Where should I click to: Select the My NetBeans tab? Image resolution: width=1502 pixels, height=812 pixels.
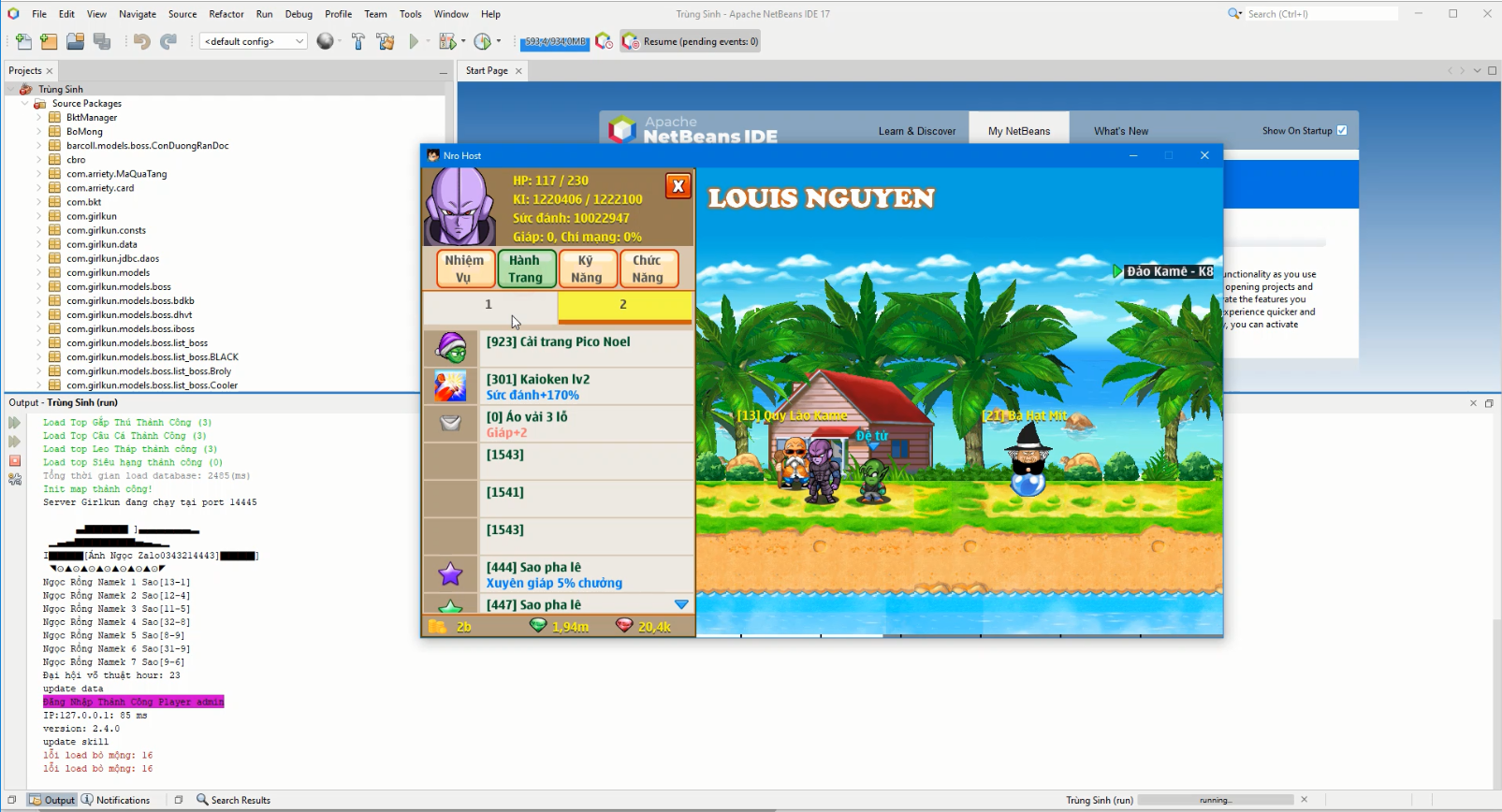[1019, 131]
